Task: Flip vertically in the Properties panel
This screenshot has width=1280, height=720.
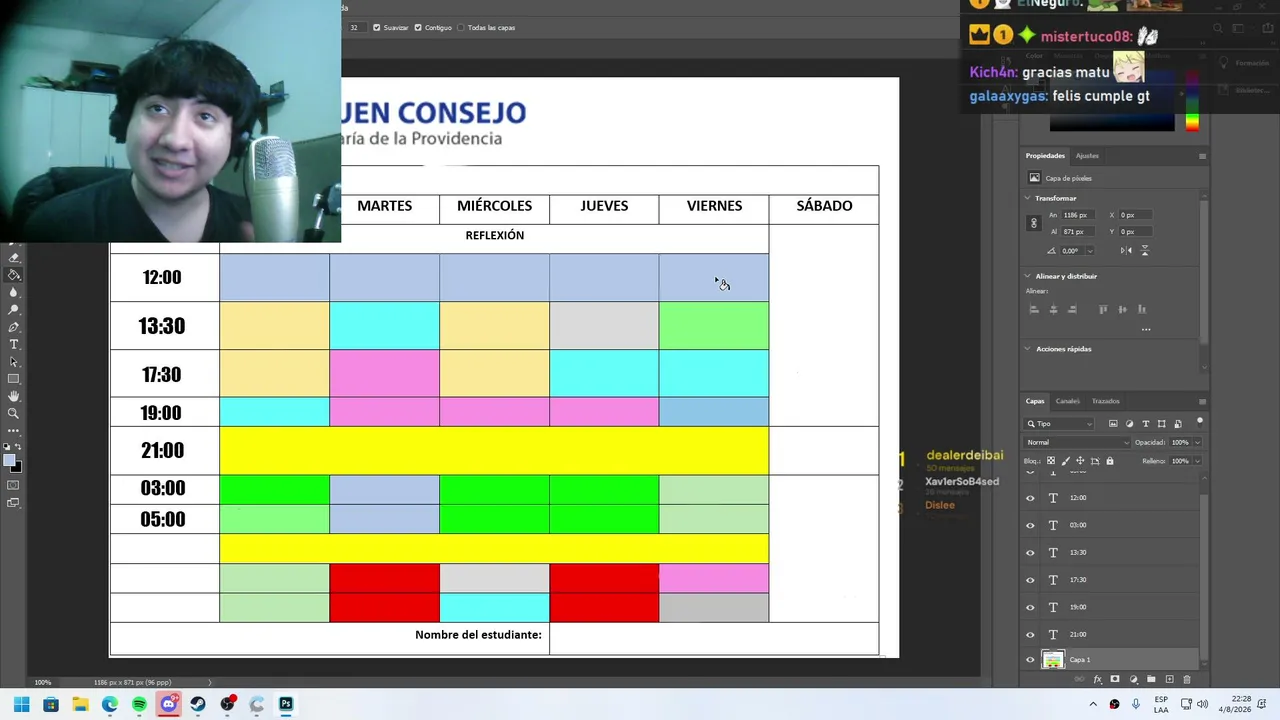Action: (x=1145, y=250)
